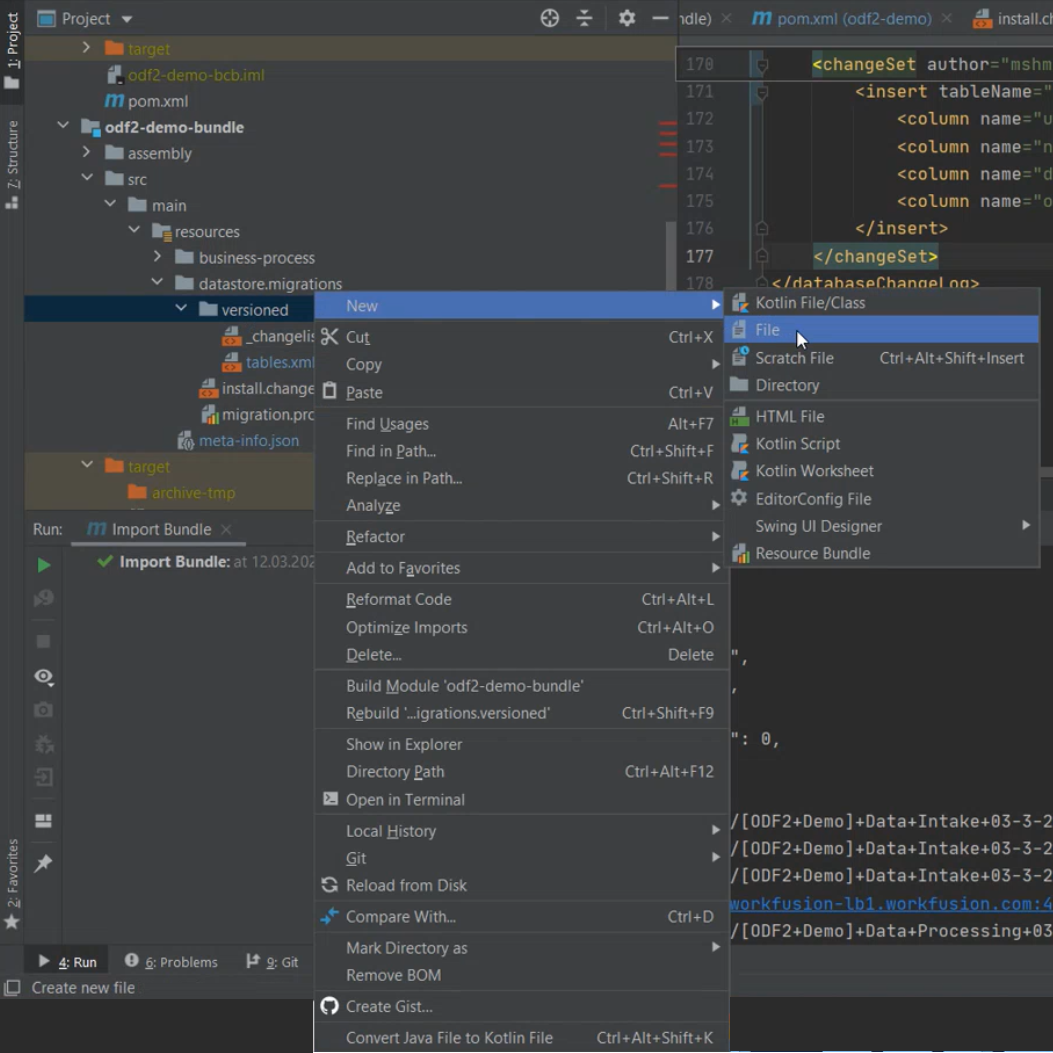Click the camera dump threads icon
Image resolution: width=1053 pixels, height=1053 pixels.
[44, 710]
